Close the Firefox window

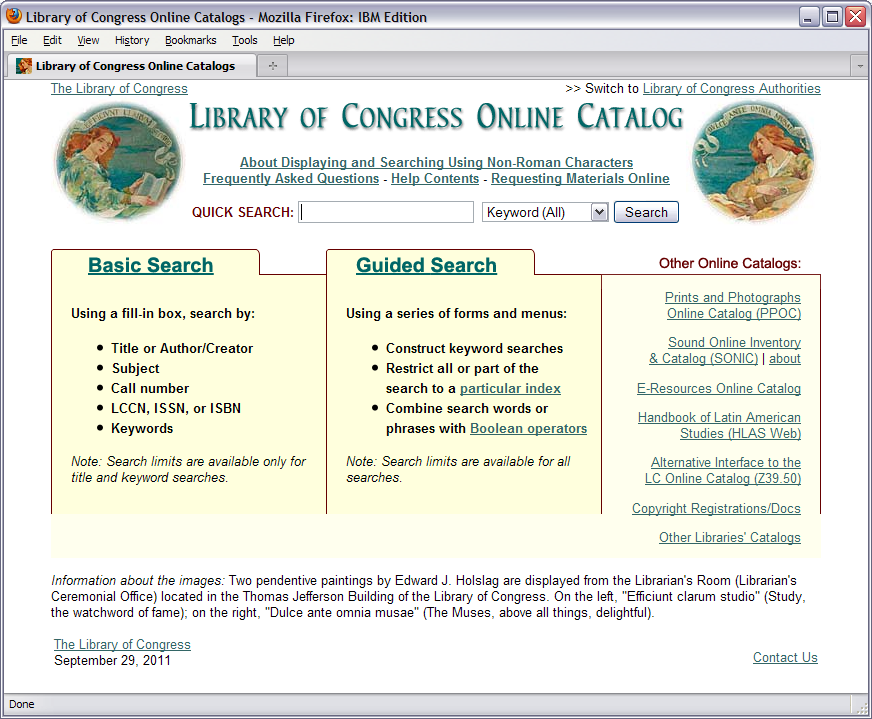(x=855, y=17)
